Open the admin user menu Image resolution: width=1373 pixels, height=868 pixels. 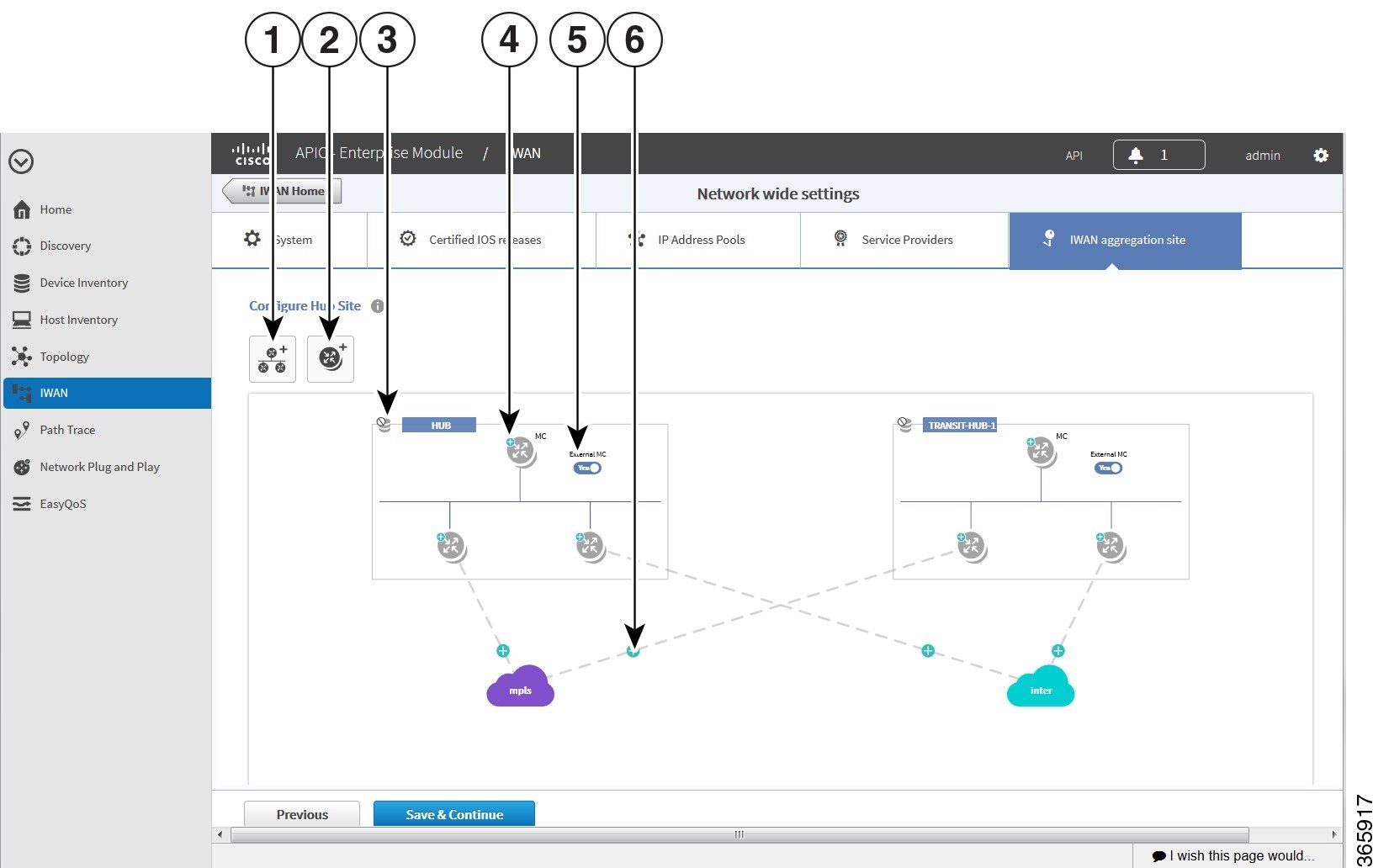point(1263,156)
